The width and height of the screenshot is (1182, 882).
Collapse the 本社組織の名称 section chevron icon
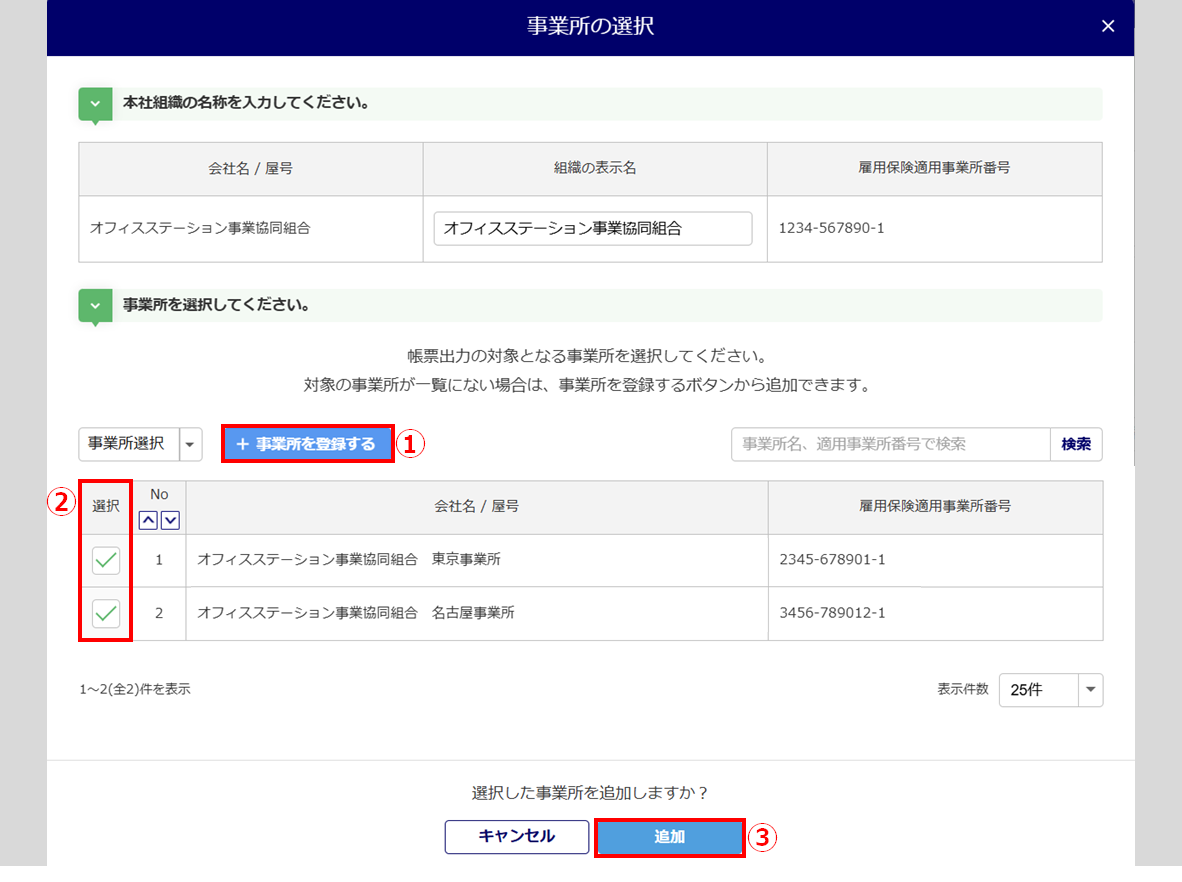[95, 103]
